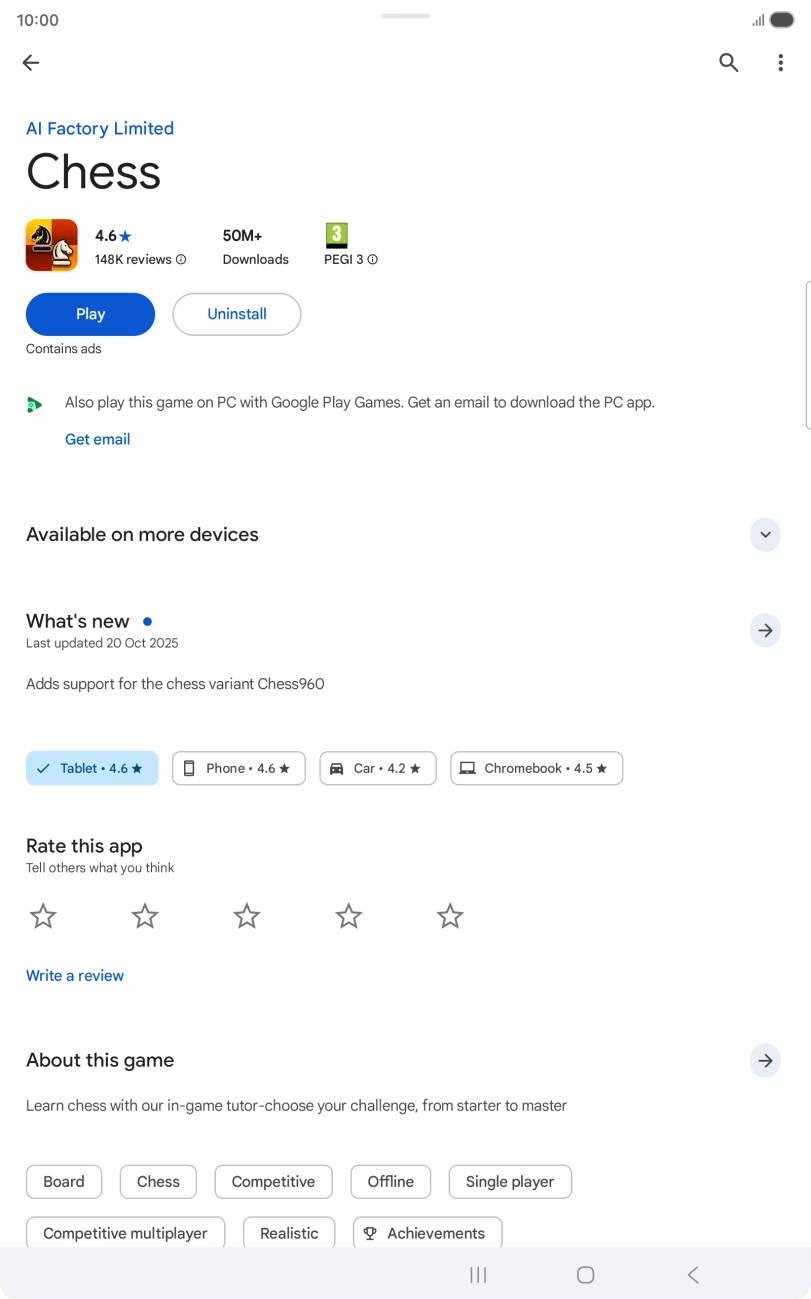Screen dimensions: 811x1299
Task: Select the Phone ratings chip
Action: tap(239, 768)
